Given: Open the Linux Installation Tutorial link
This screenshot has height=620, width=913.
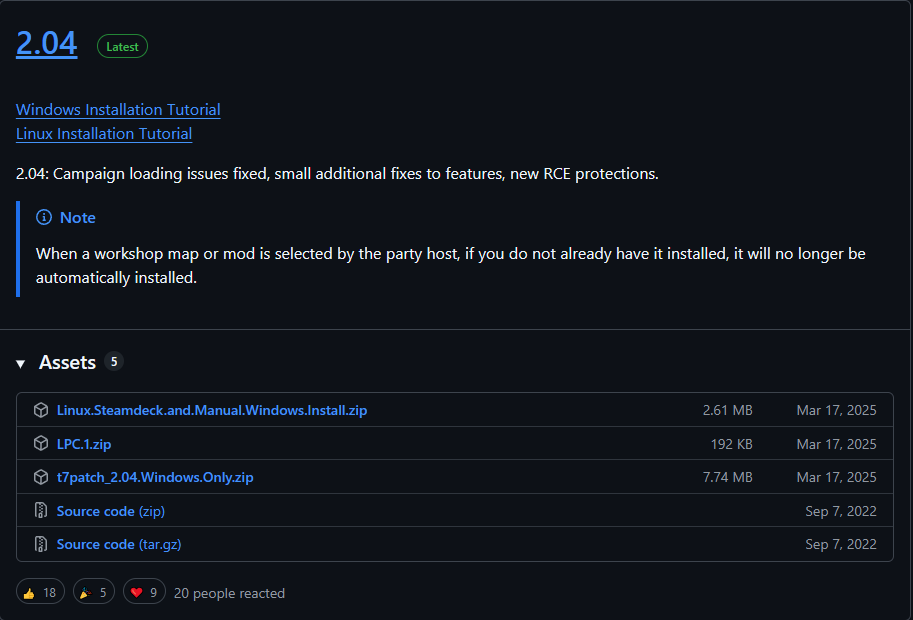Looking at the screenshot, I should pyautogui.click(x=104, y=134).
